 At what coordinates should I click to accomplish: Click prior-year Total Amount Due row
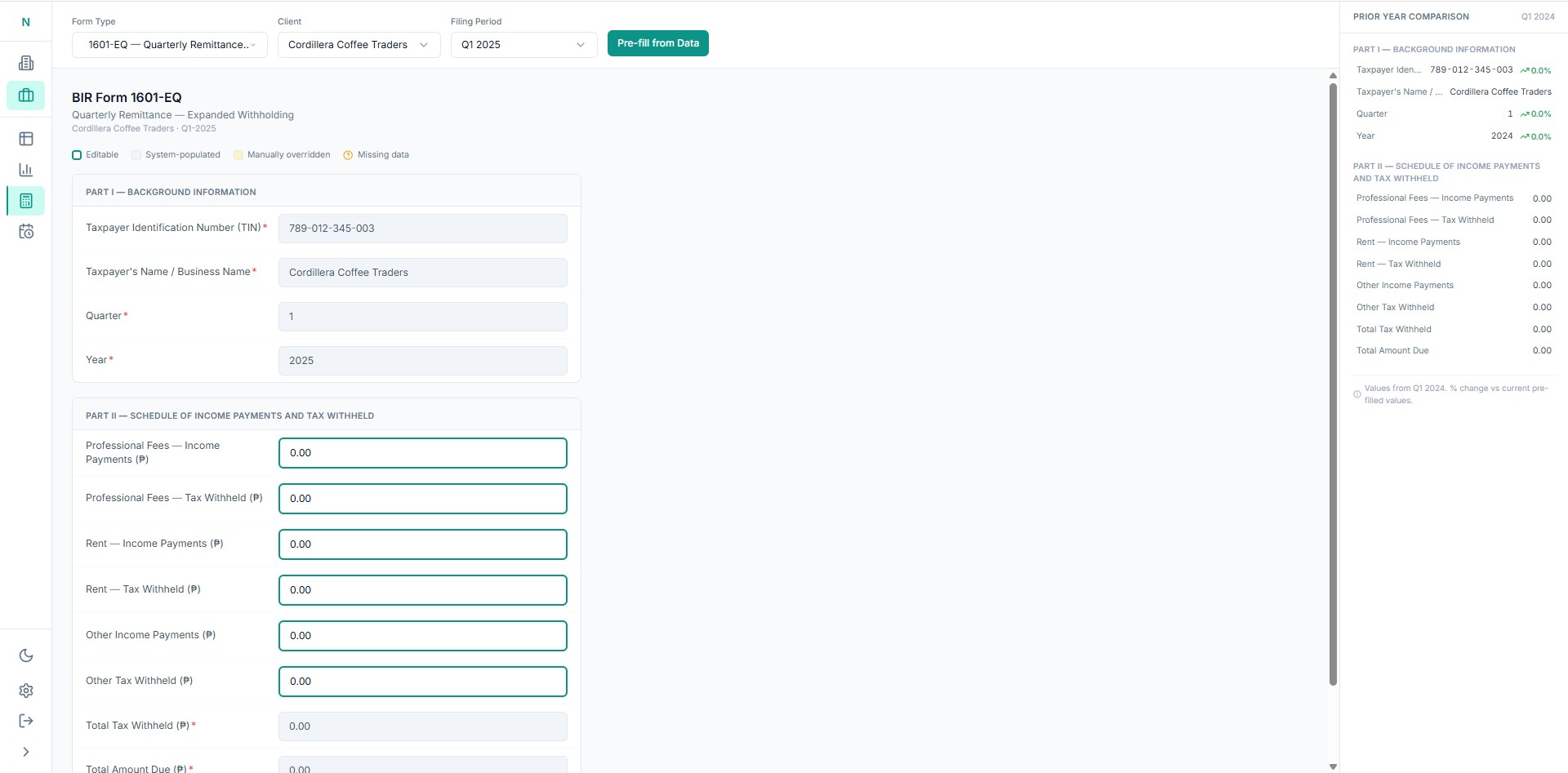pyautogui.click(x=1454, y=351)
